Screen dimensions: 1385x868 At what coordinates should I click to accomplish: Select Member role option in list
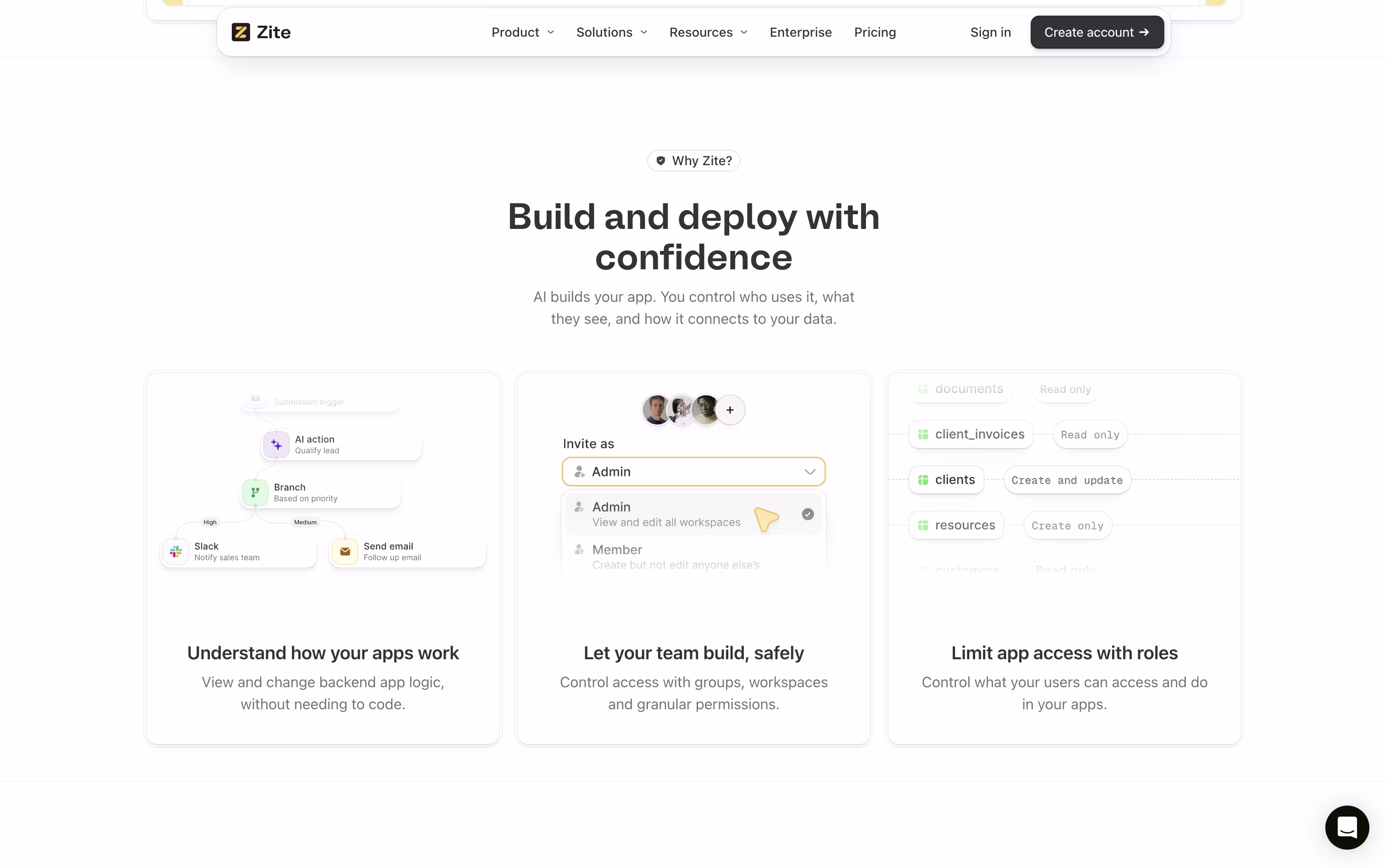point(694,557)
